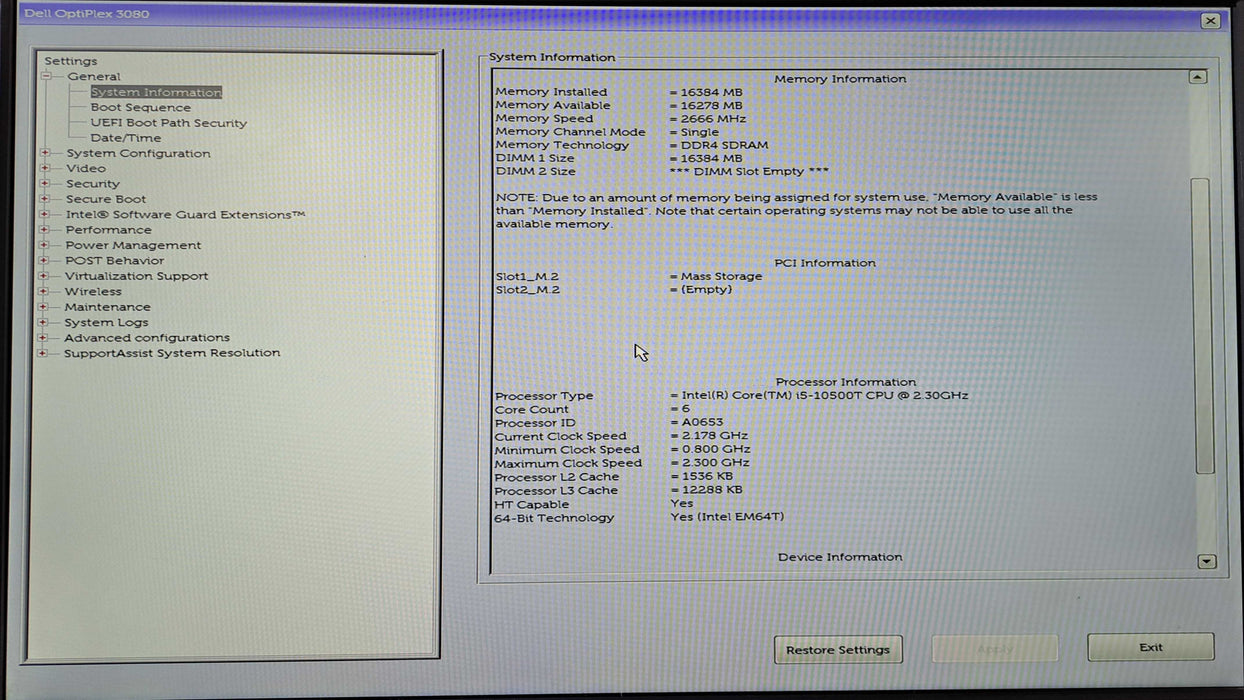Select the Video category label
Image resolution: width=1244 pixels, height=700 pixels.
(86, 169)
